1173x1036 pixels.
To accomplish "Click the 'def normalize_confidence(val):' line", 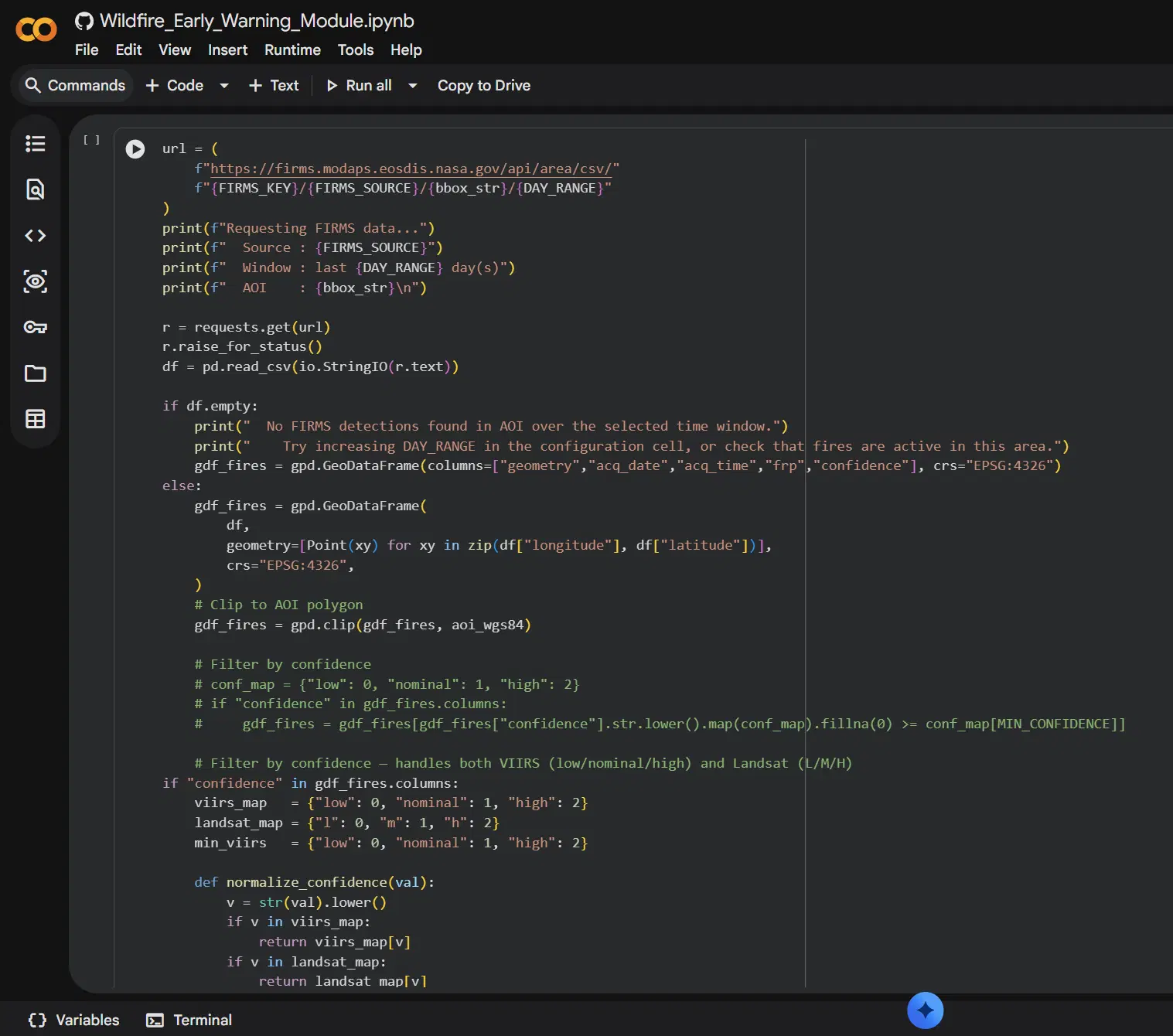I will tap(315, 882).
